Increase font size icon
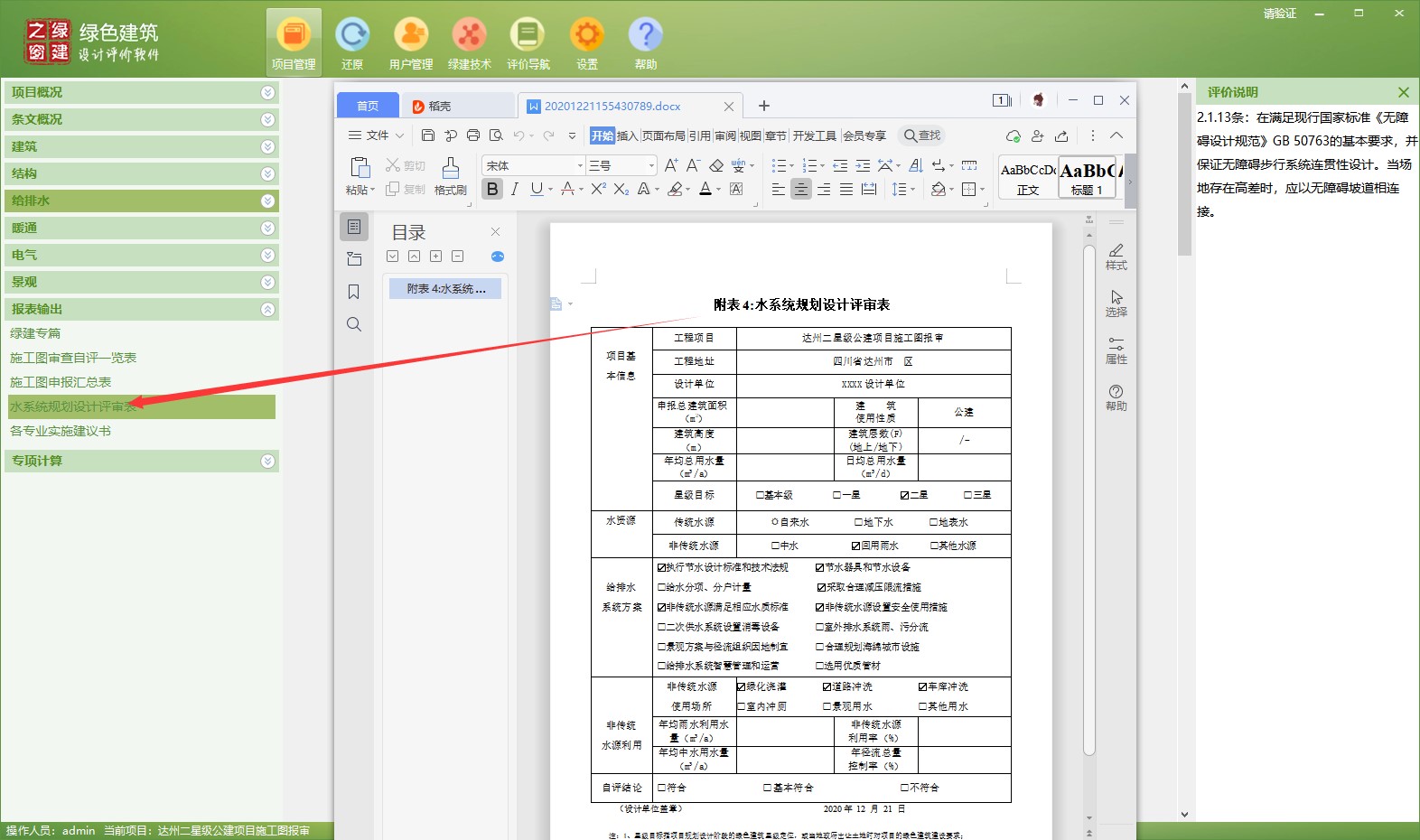The width and height of the screenshot is (1420, 840). [x=671, y=165]
